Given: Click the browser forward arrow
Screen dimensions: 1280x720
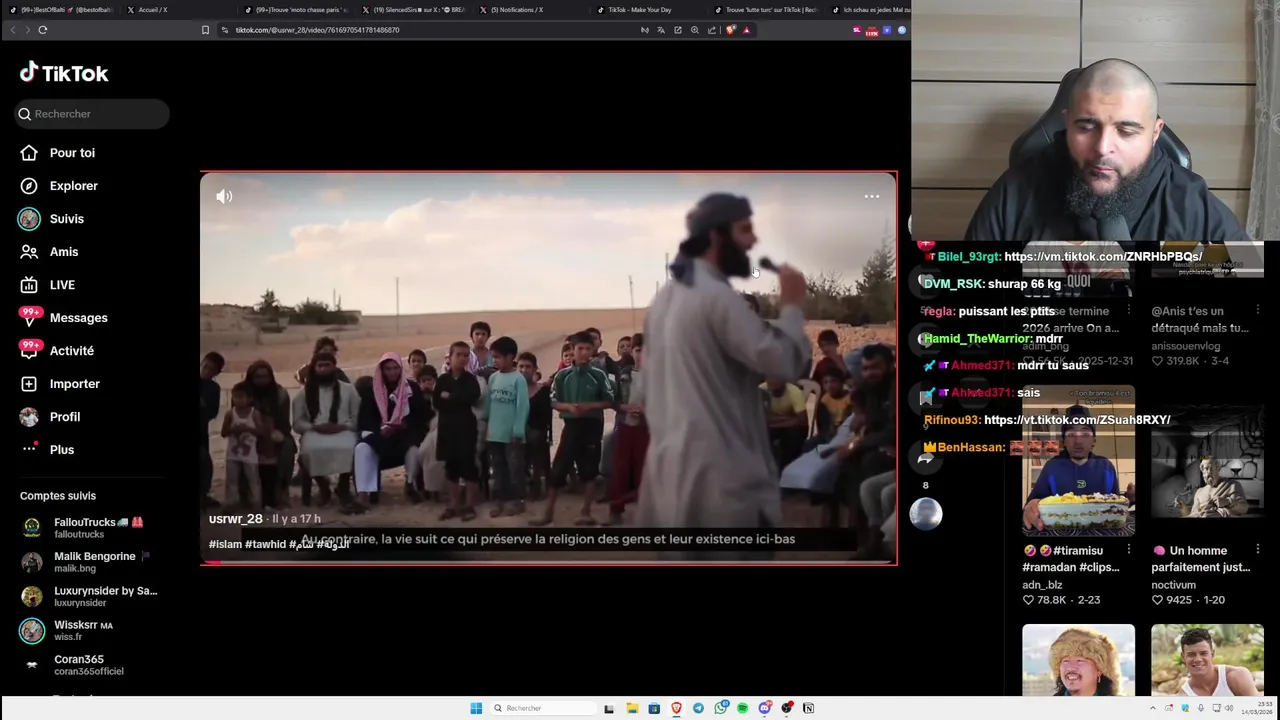Looking at the screenshot, I should 27,30.
